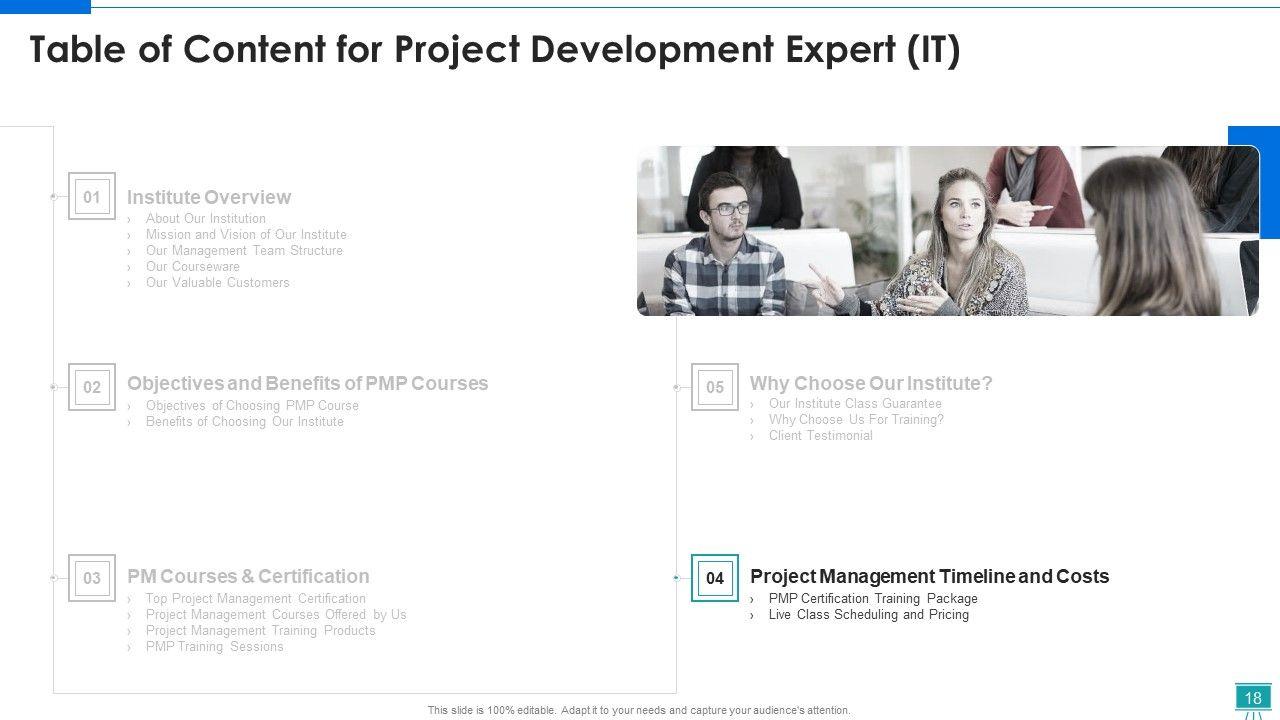Click 'PMP Training Sessions' item
Viewport: 1280px width, 720px height.
click(x=215, y=646)
